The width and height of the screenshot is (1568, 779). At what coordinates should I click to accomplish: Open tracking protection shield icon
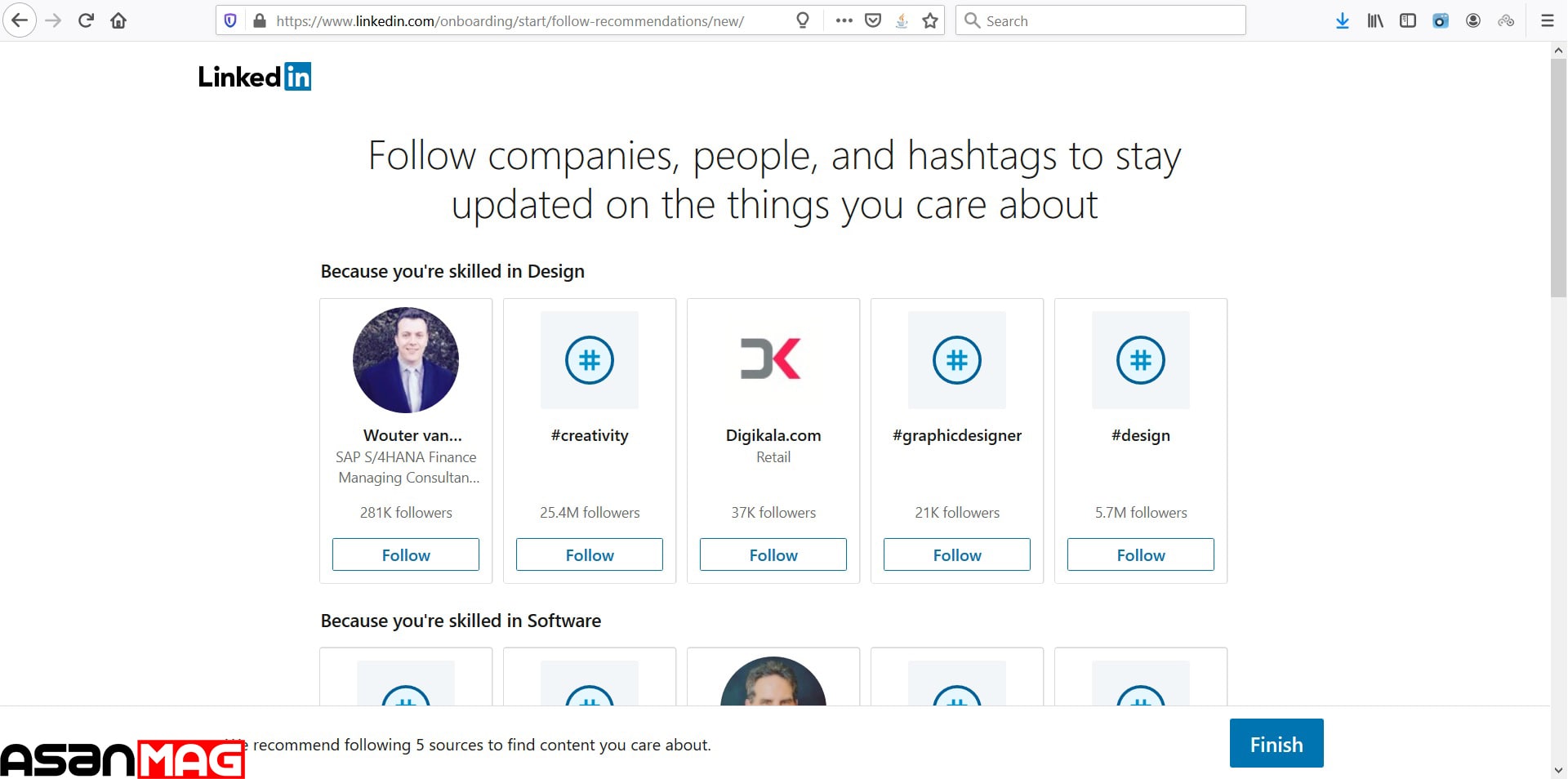(230, 20)
